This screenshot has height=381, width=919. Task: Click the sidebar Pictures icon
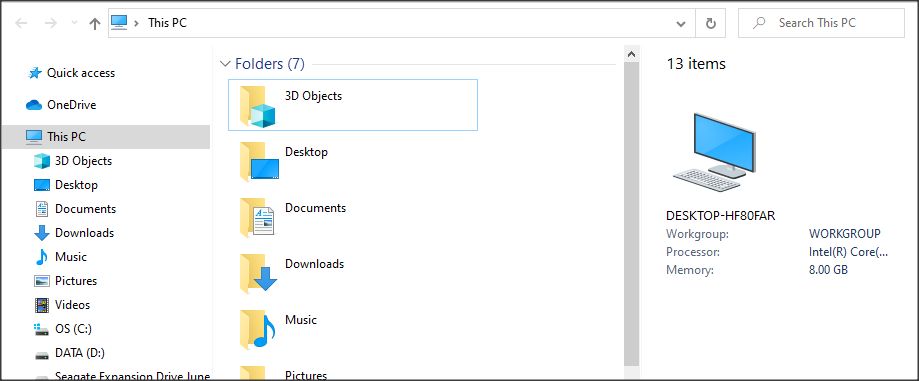pos(42,281)
